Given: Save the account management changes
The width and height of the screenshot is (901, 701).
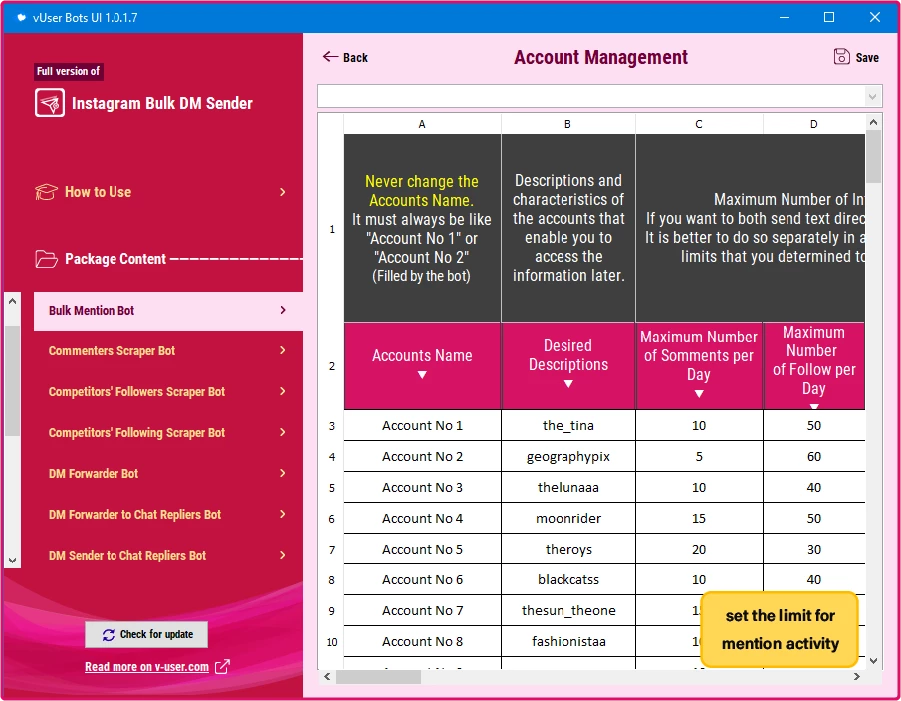Looking at the screenshot, I should pos(856,57).
